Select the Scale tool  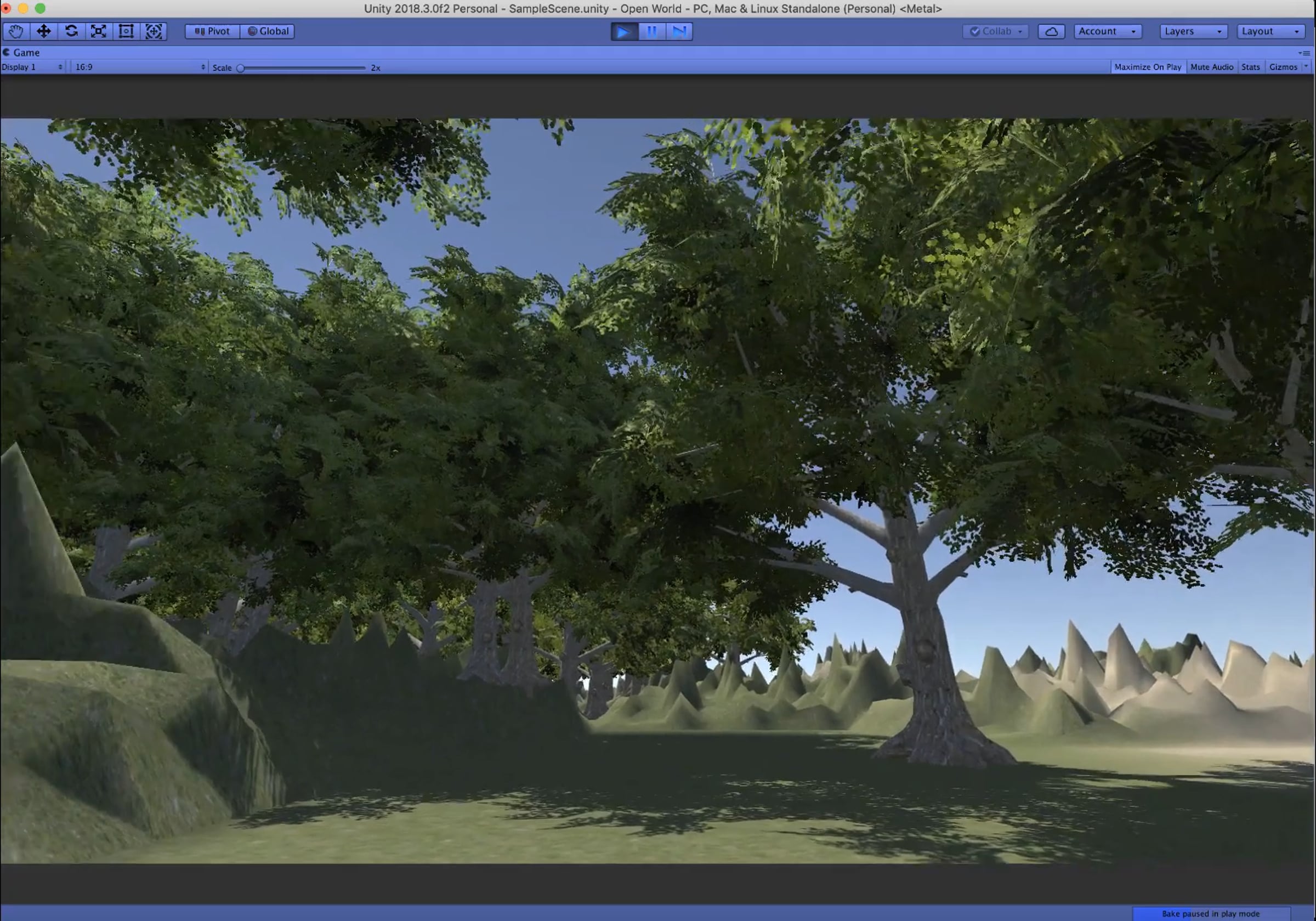pos(99,31)
